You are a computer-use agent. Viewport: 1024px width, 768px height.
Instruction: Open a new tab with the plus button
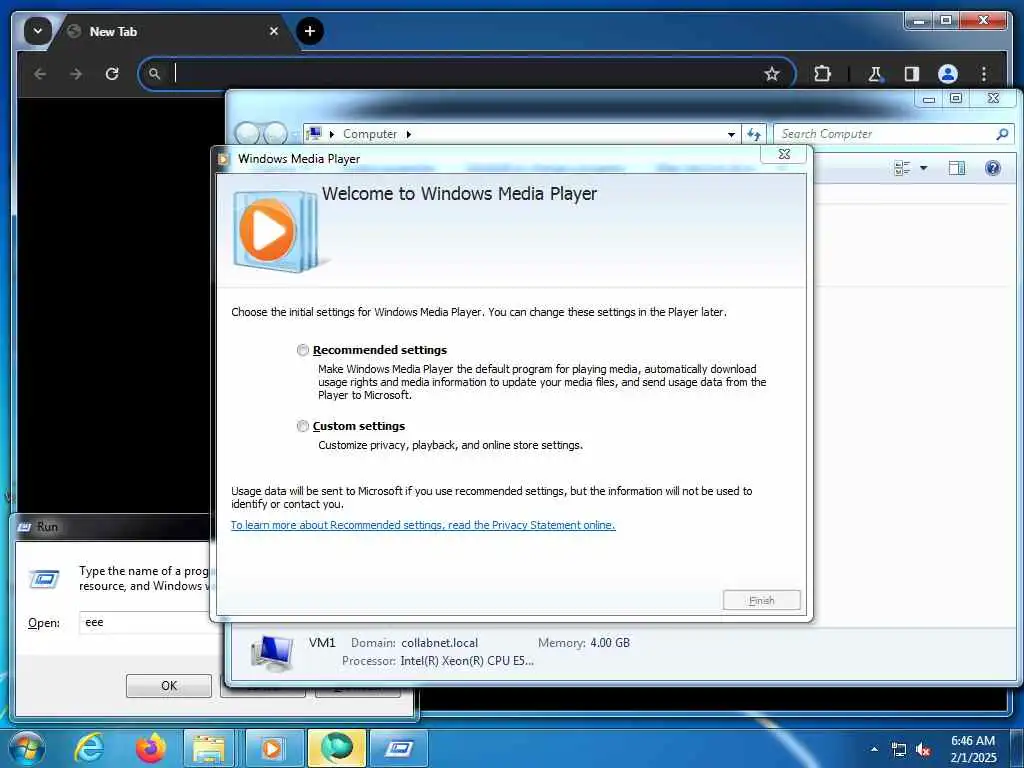[x=310, y=31]
